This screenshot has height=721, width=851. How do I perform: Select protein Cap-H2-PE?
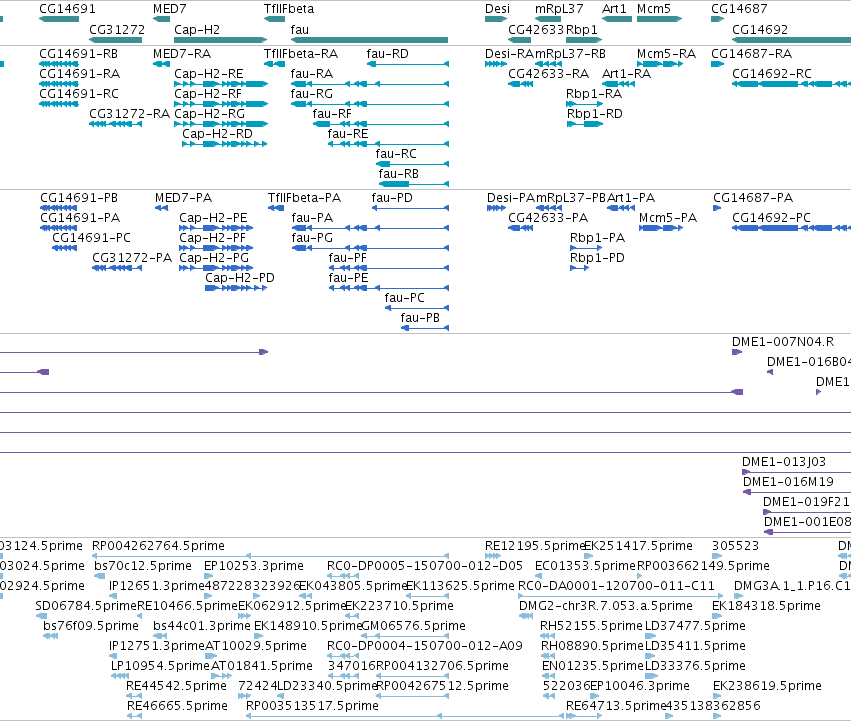[x=216, y=228]
